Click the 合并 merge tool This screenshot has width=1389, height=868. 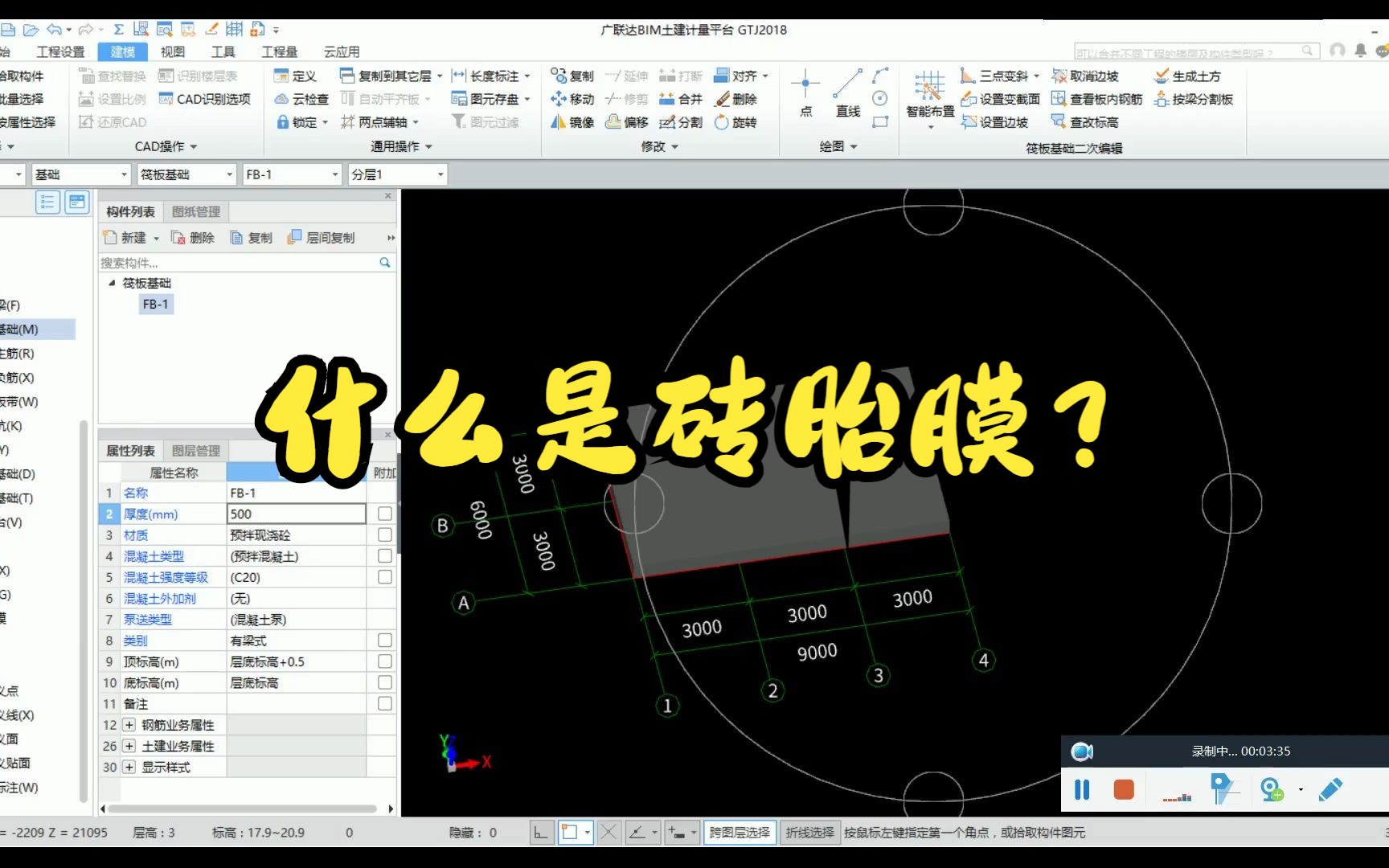[x=681, y=99]
